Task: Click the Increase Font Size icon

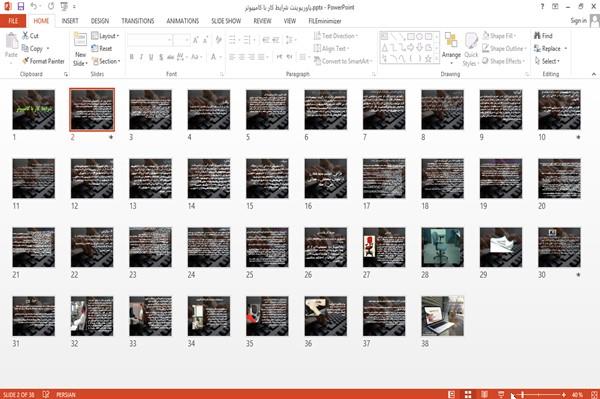Action: pos(196,39)
